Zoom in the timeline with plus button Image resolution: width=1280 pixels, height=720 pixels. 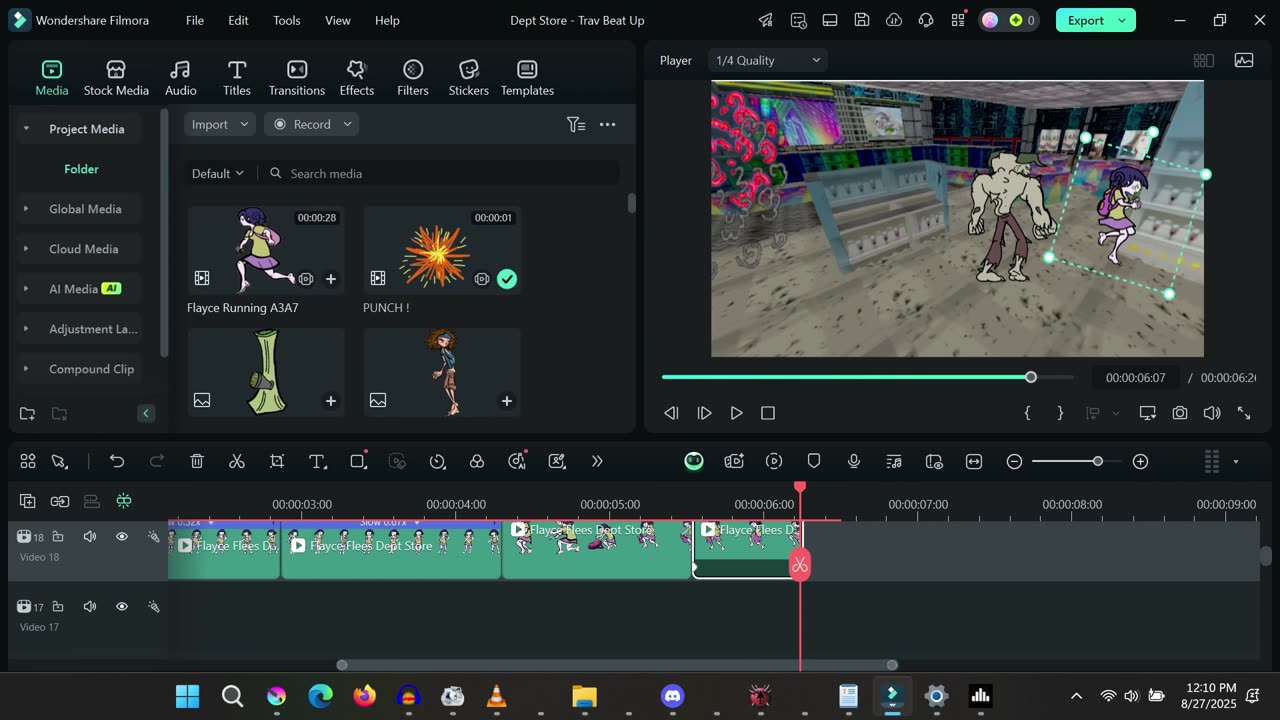pyautogui.click(x=1140, y=461)
